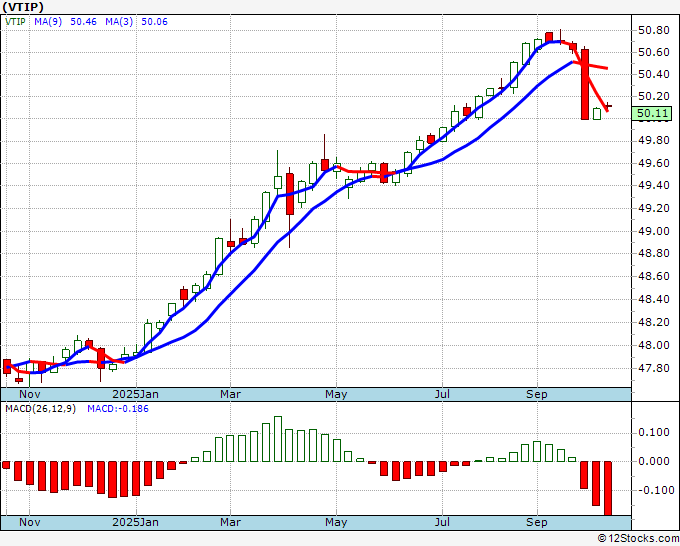Image resolution: width=680 pixels, height=546 pixels.
Task: Click the 0.000 MACD axis label
Action: pyautogui.click(x=654, y=461)
